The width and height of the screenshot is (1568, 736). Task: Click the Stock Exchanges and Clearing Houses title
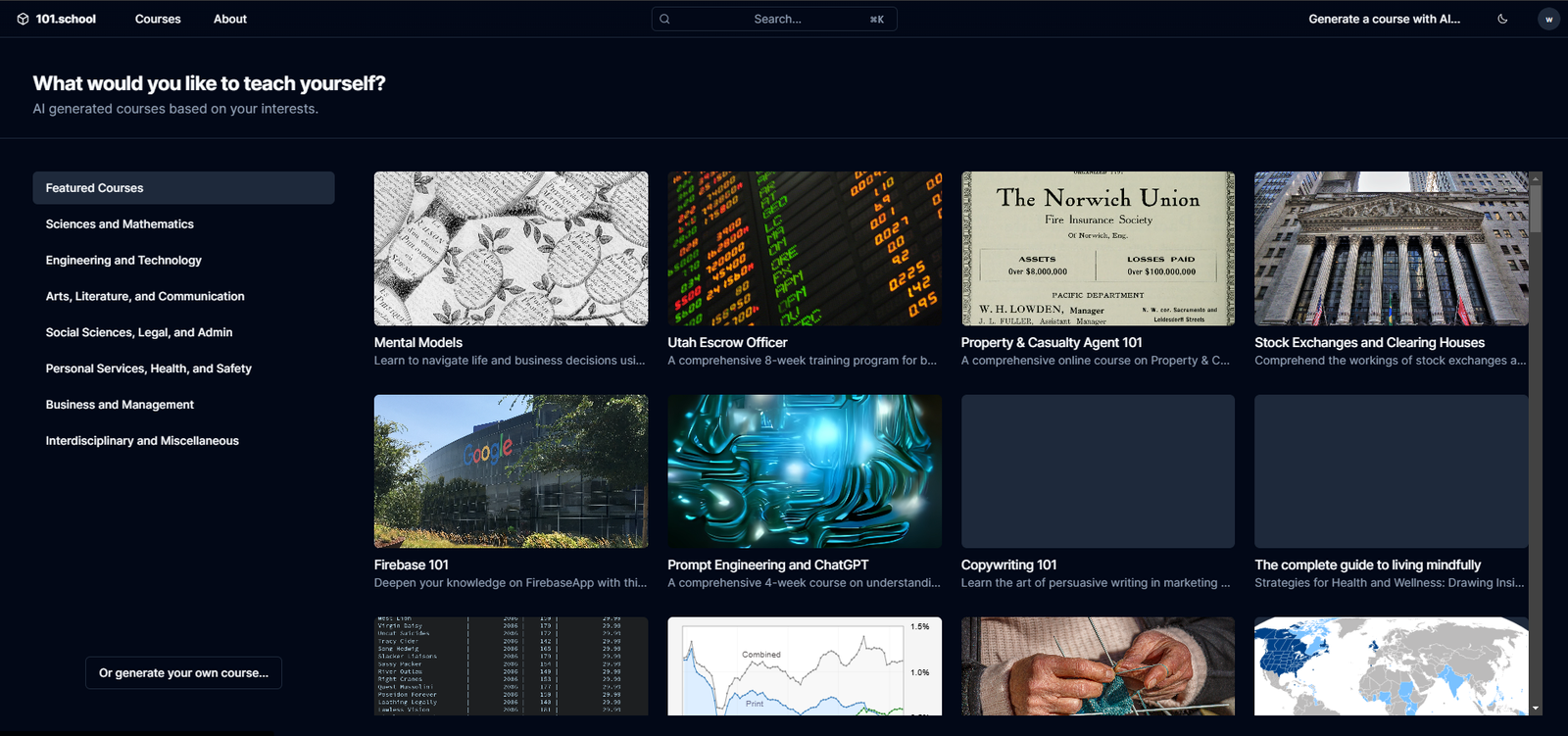tap(1369, 343)
